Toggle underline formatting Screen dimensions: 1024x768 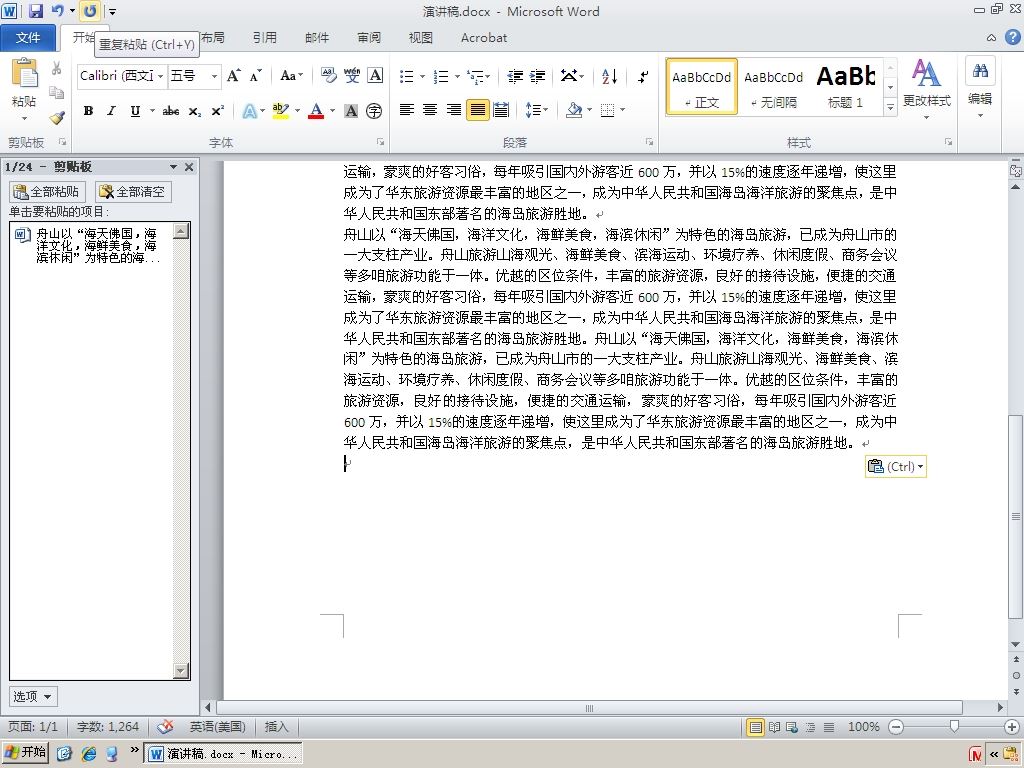coord(135,111)
